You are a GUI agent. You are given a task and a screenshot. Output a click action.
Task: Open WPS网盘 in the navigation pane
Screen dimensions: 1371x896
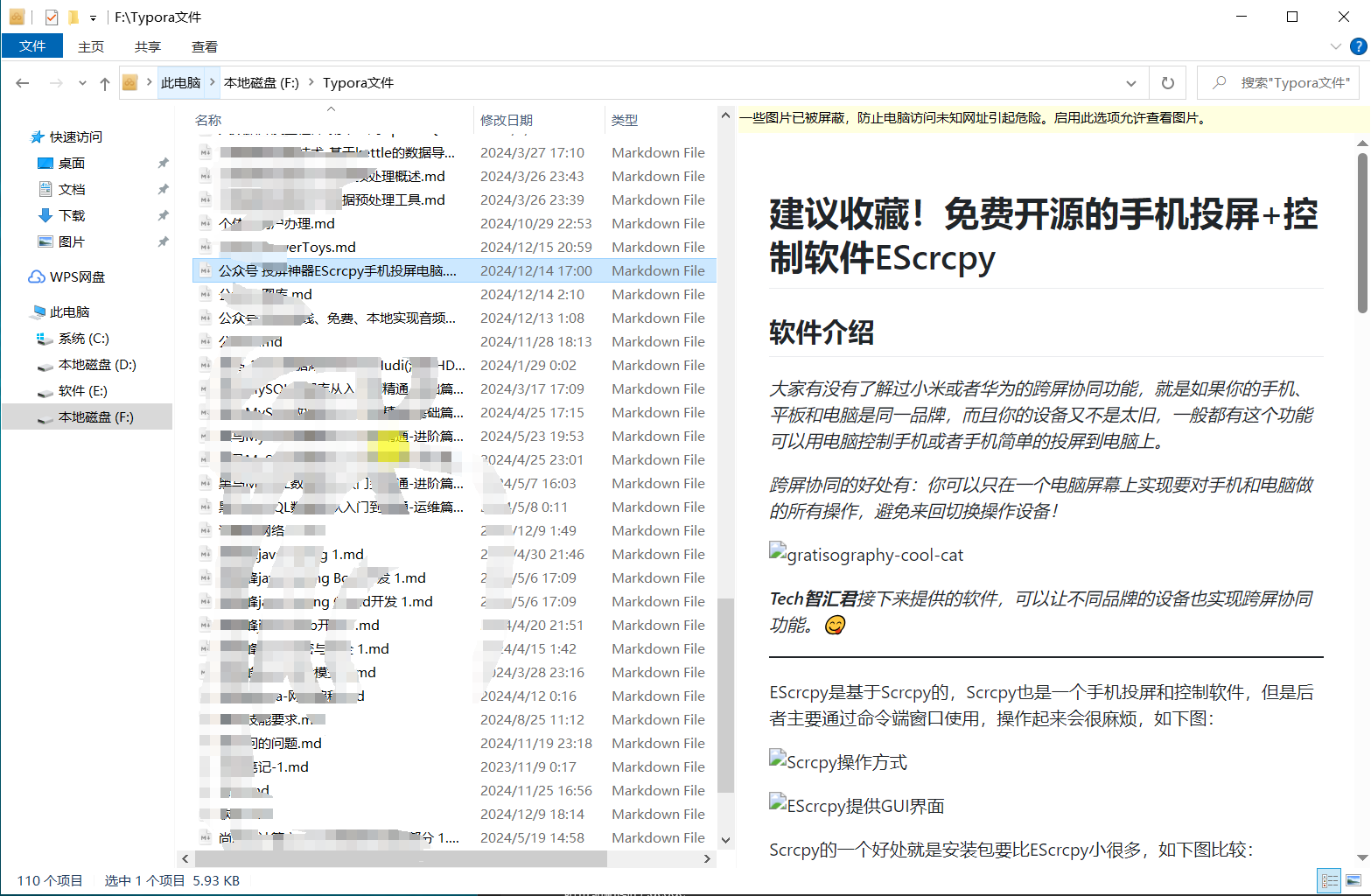(66, 277)
